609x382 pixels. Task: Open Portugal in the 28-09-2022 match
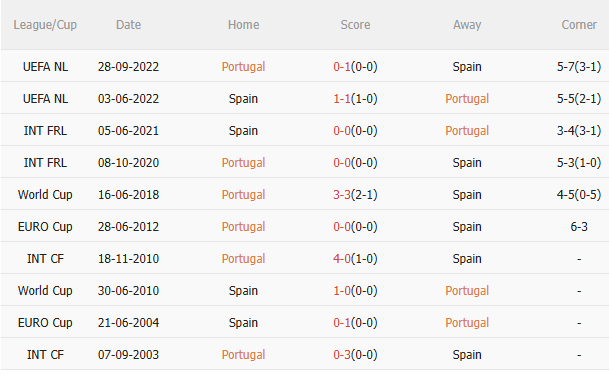244,67
